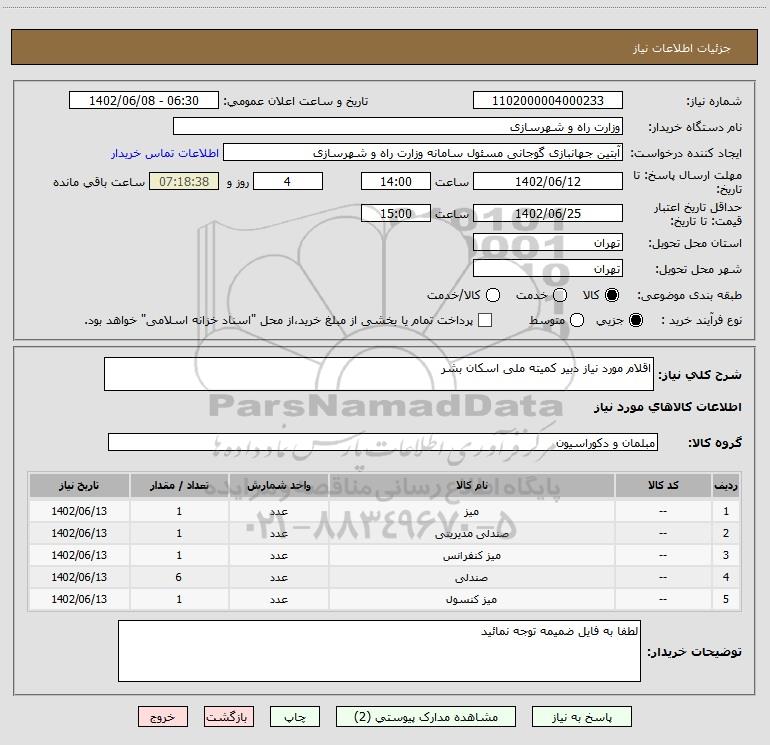770x745 pixels.
Task: Select the کالا radio button
Action: (612, 295)
